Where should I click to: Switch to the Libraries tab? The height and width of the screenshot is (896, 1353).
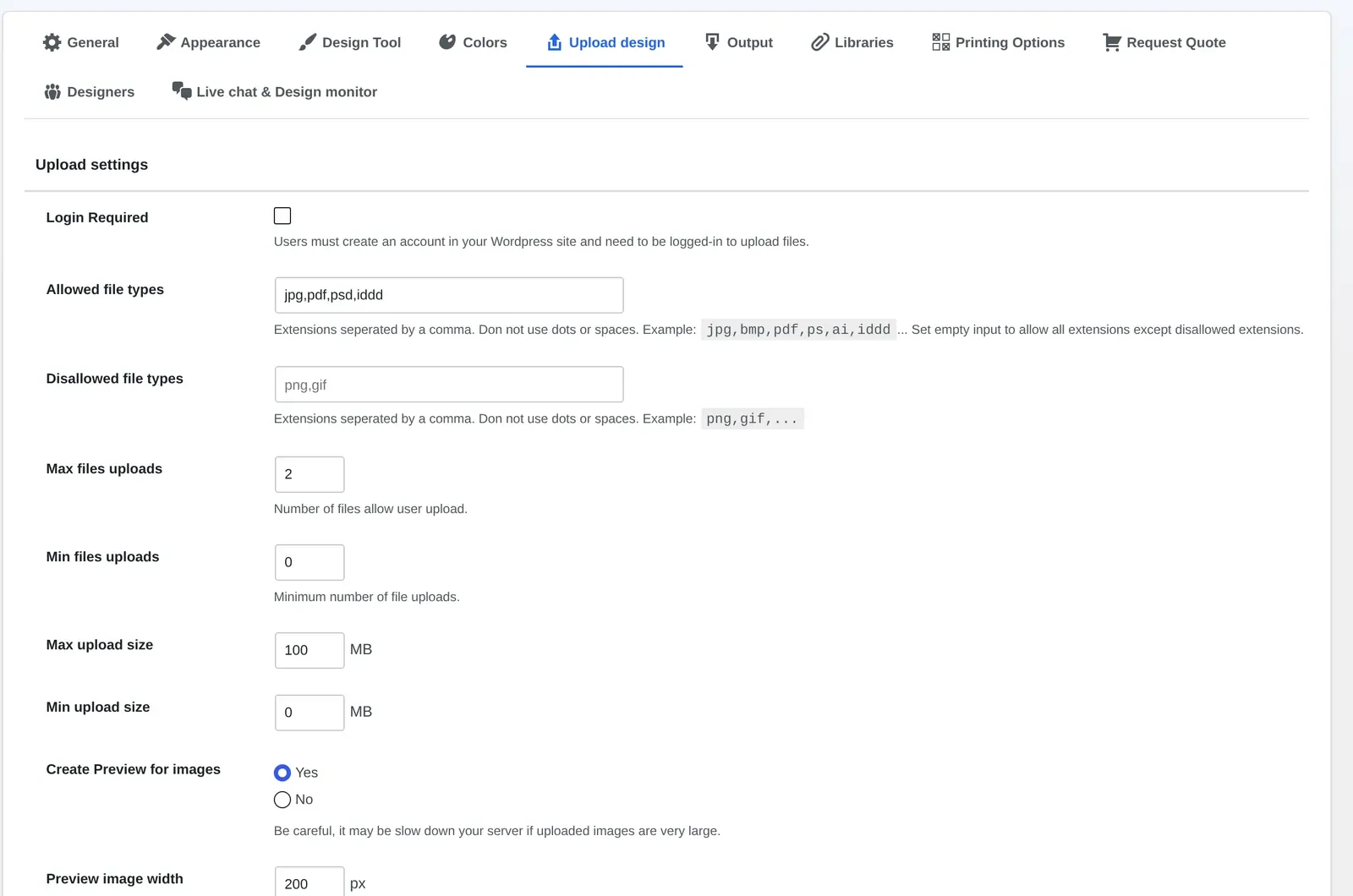[x=852, y=42]
